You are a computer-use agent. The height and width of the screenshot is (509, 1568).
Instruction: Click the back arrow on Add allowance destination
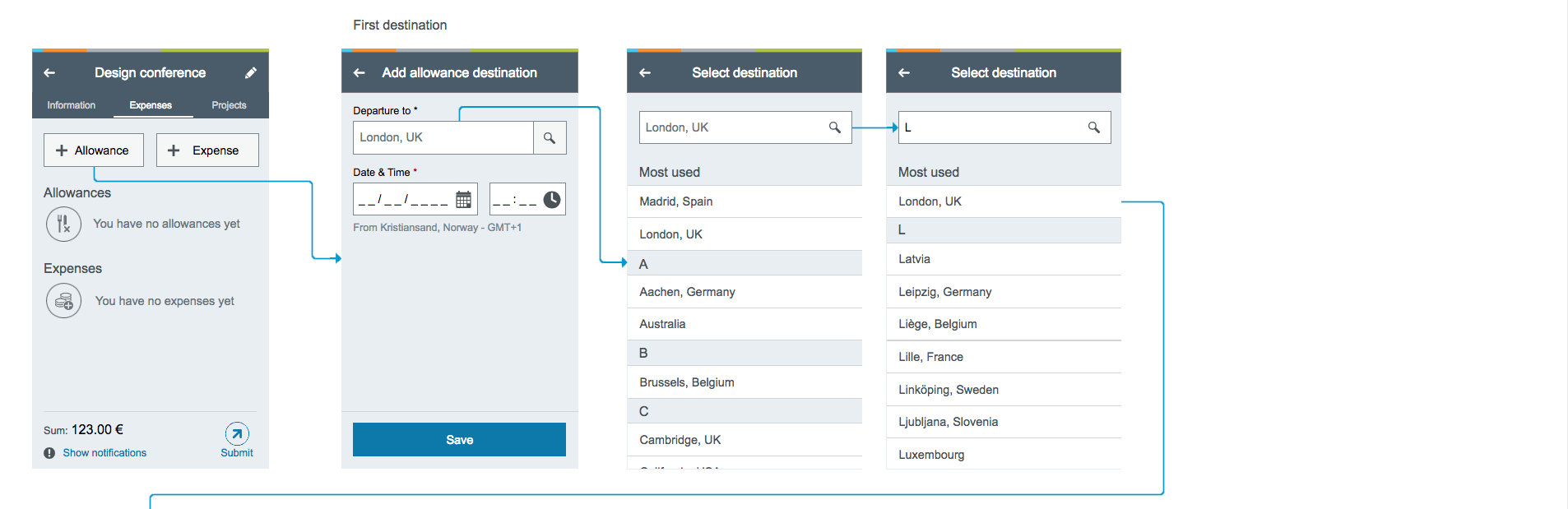360,73
